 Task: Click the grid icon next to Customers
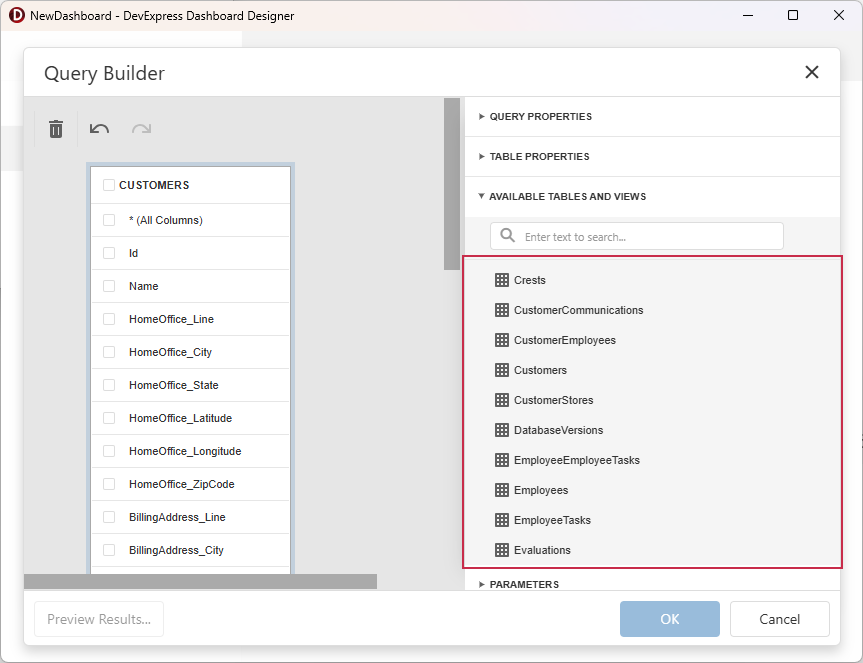tap(500, 370)
